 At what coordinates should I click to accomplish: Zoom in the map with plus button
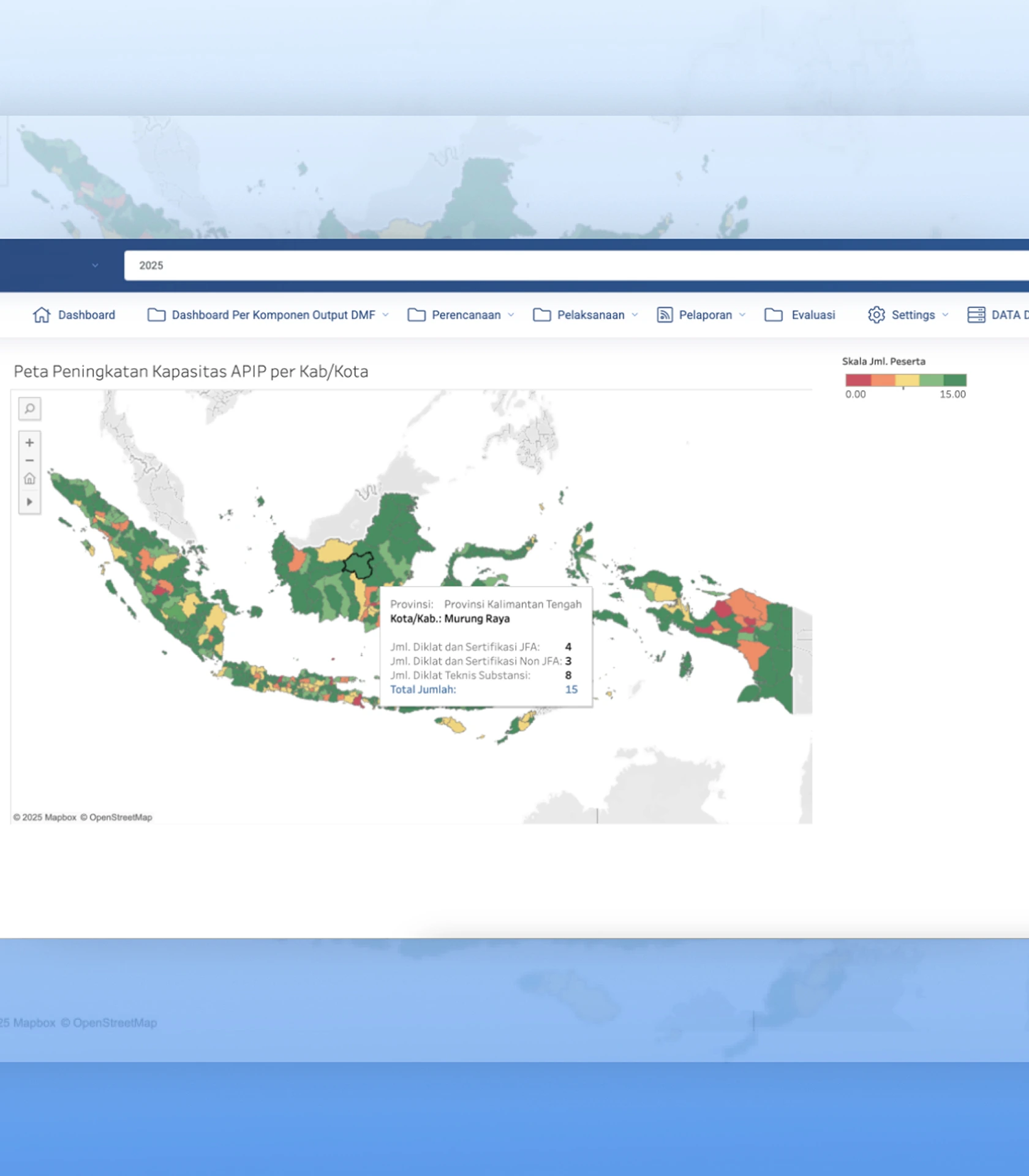[x=29, y=442]
